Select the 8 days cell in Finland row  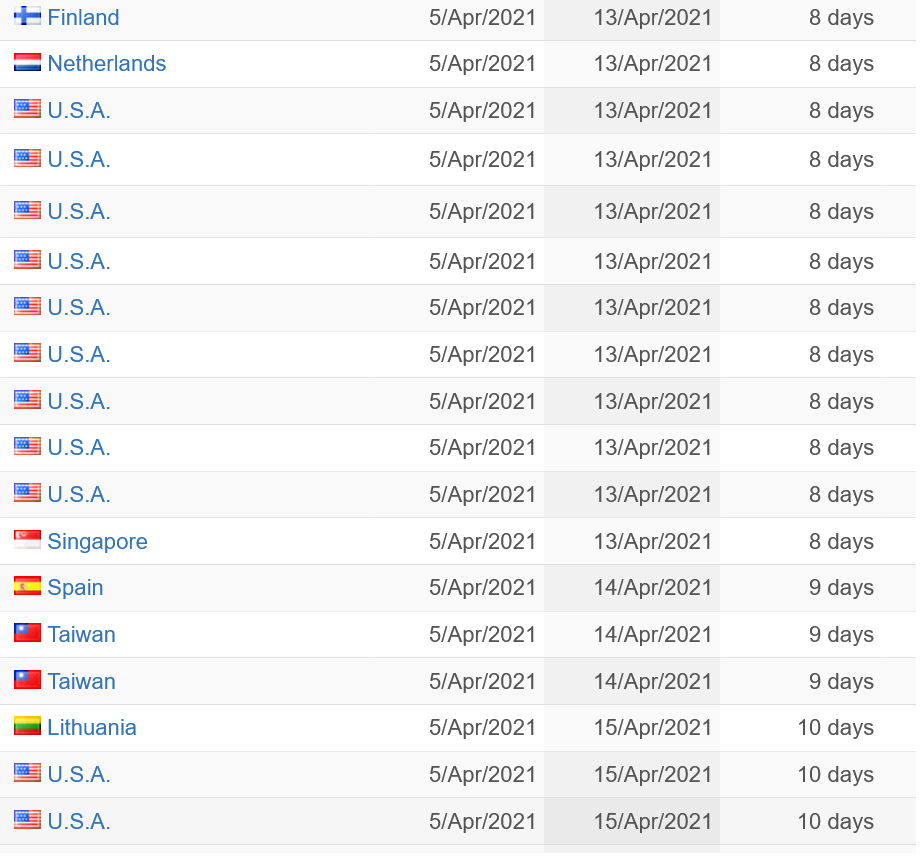[842, 18]
